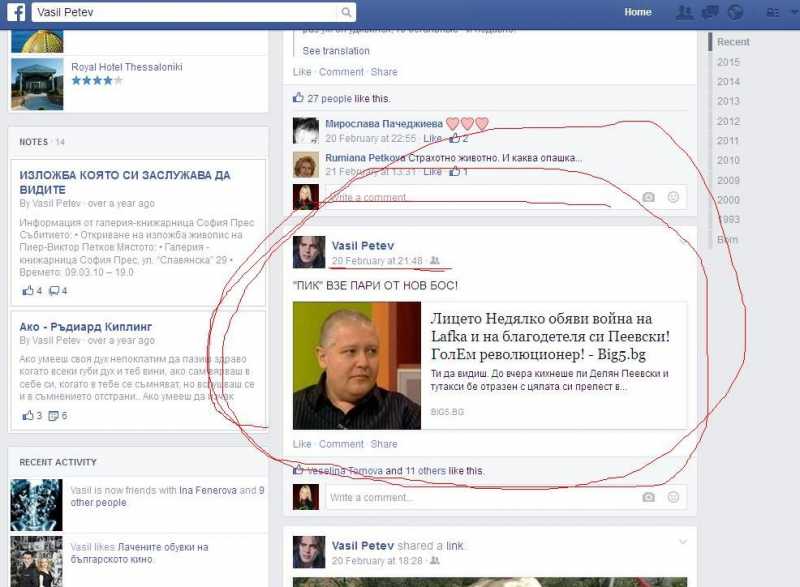Go to Home in top navigation
This screenshot has height=587, width=800.
(x=638, y=13)
